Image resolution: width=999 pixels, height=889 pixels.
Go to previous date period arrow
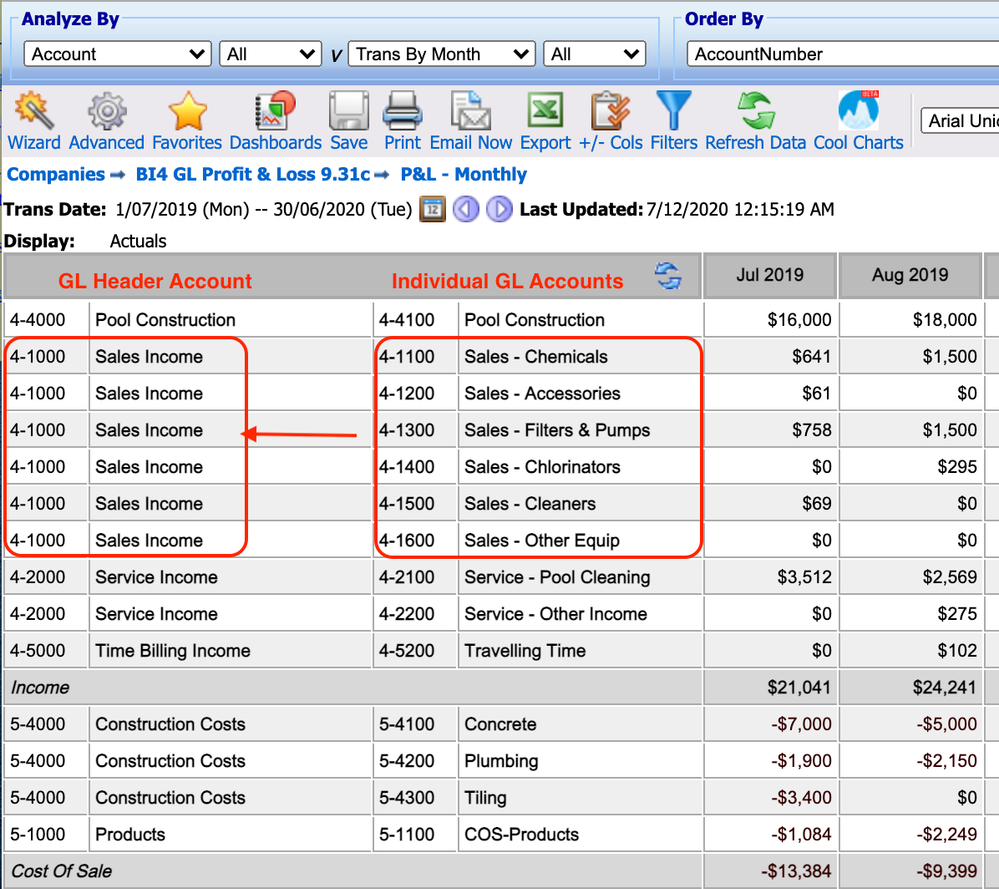point(465,209)
